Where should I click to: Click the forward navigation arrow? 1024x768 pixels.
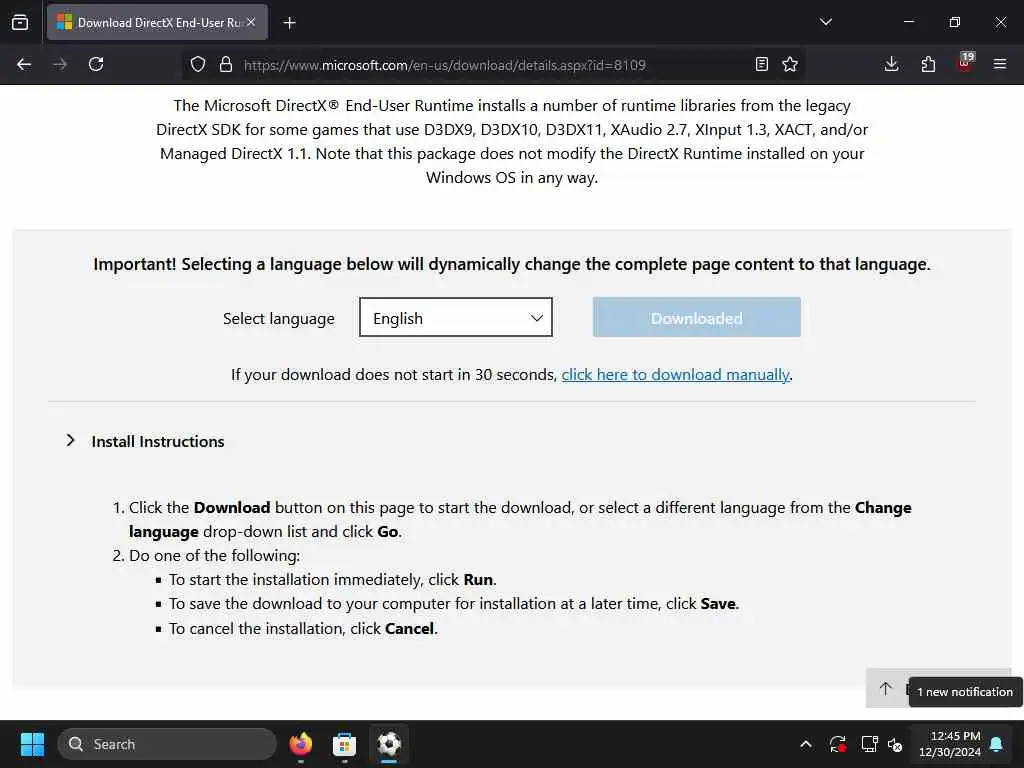[x=59, y=64]
